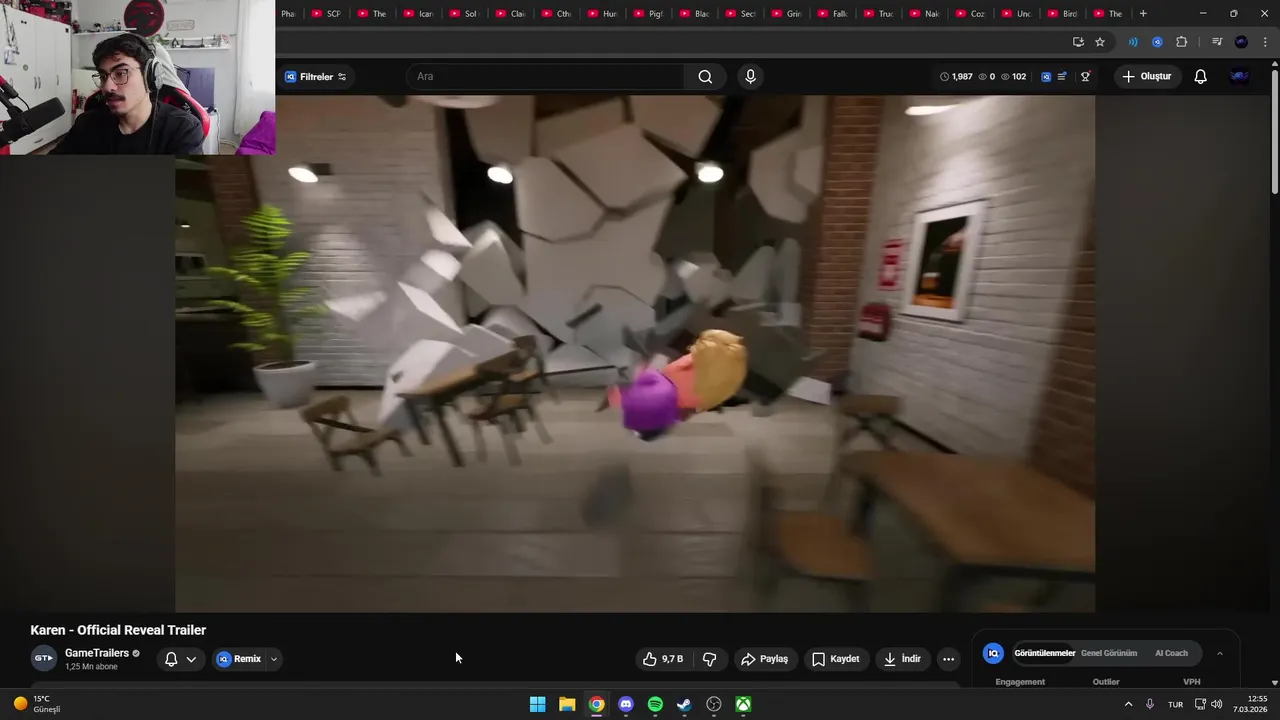1280x720 pixels.
Task: Save the video with Kaydet button
Action: point(836,659)
